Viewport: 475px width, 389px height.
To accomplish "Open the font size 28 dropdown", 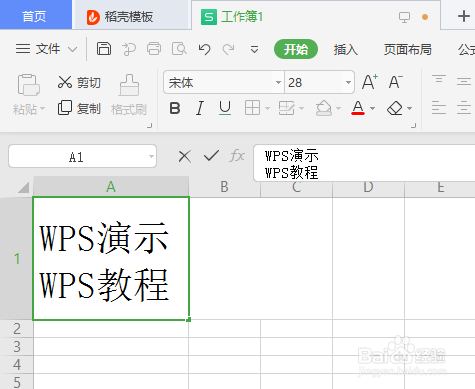I will tap(348, 82).
